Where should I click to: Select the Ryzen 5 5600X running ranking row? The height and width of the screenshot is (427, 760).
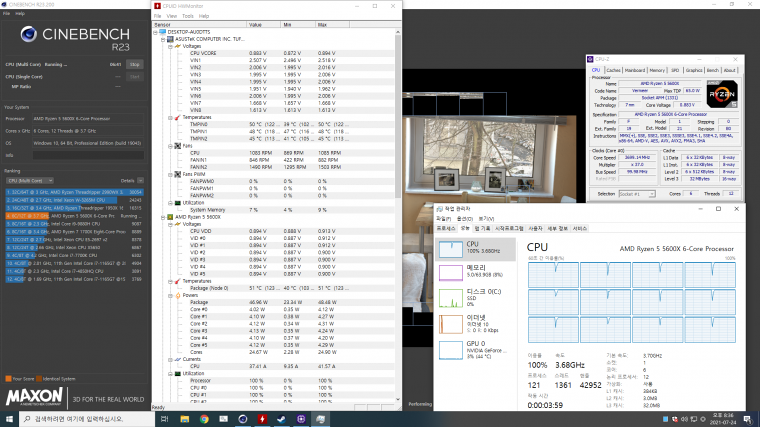(74, 216)
